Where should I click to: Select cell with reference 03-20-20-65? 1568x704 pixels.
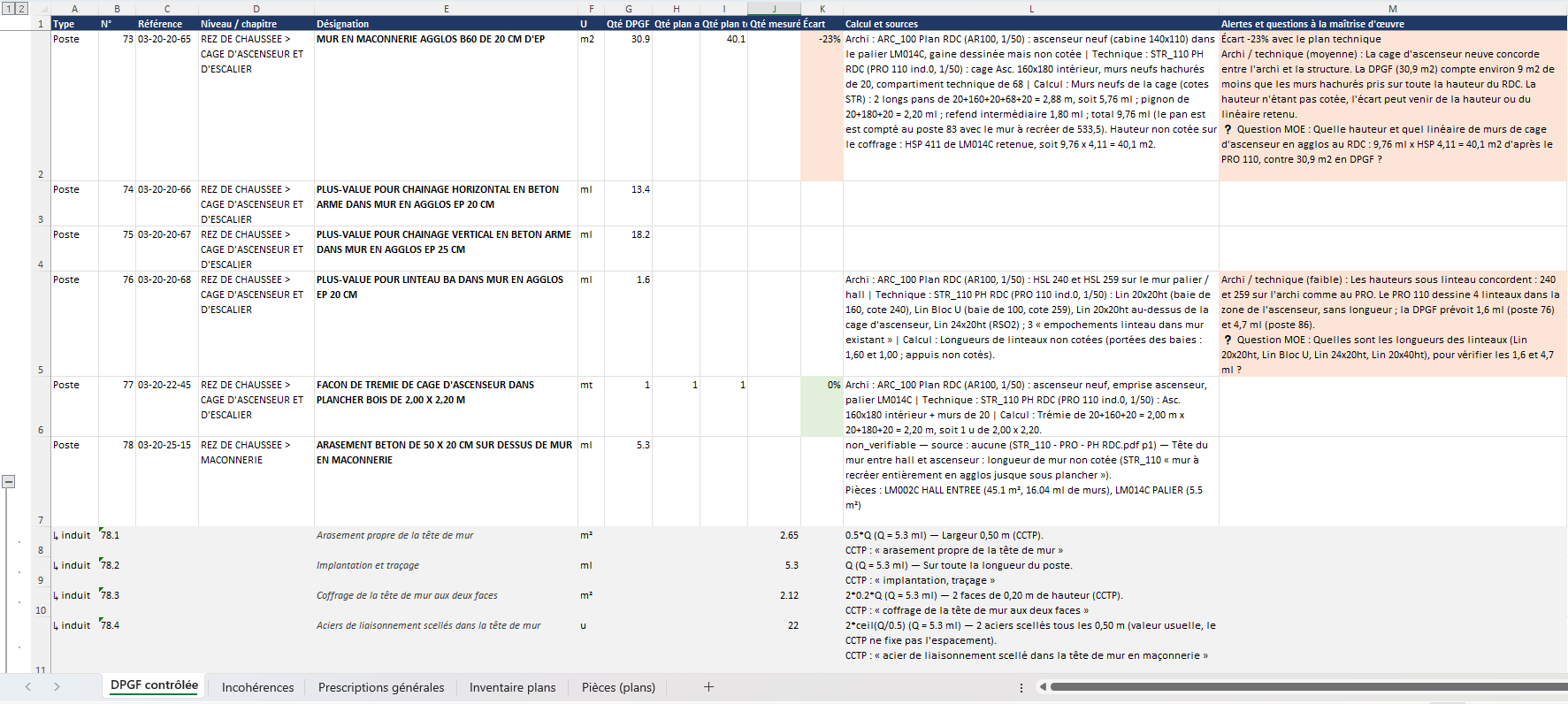click(167, 106)
